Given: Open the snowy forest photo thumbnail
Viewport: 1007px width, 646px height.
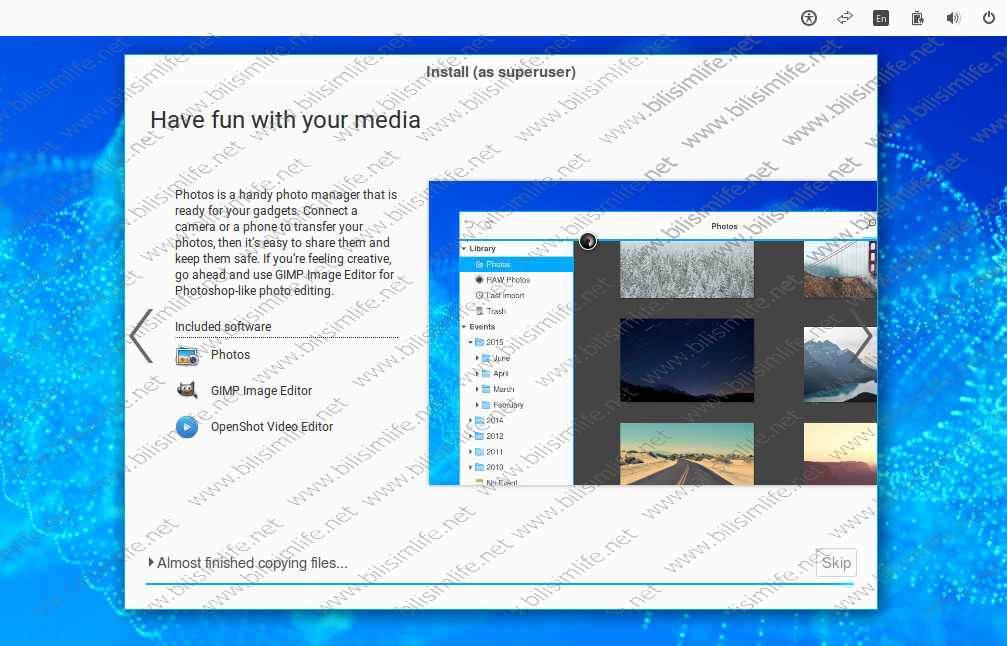Looking at the screenshot, I should click(x=687, y=270).
